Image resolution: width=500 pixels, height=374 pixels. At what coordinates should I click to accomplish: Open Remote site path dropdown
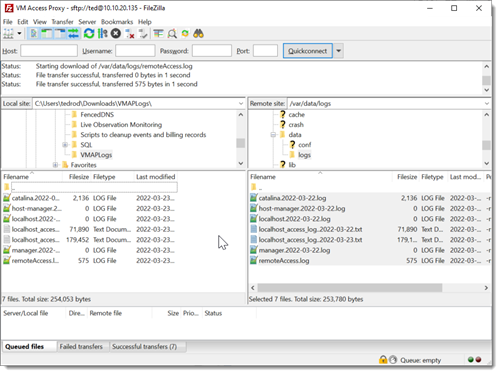point(487,104)
